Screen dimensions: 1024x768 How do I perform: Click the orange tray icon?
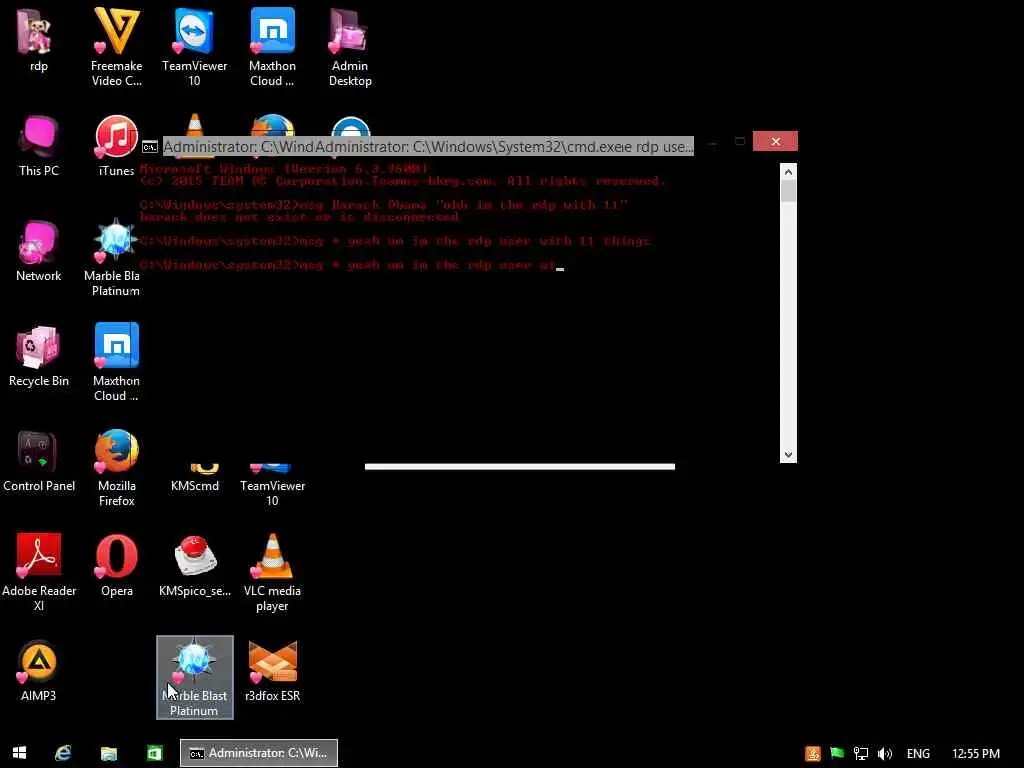(x=812, y=754)
